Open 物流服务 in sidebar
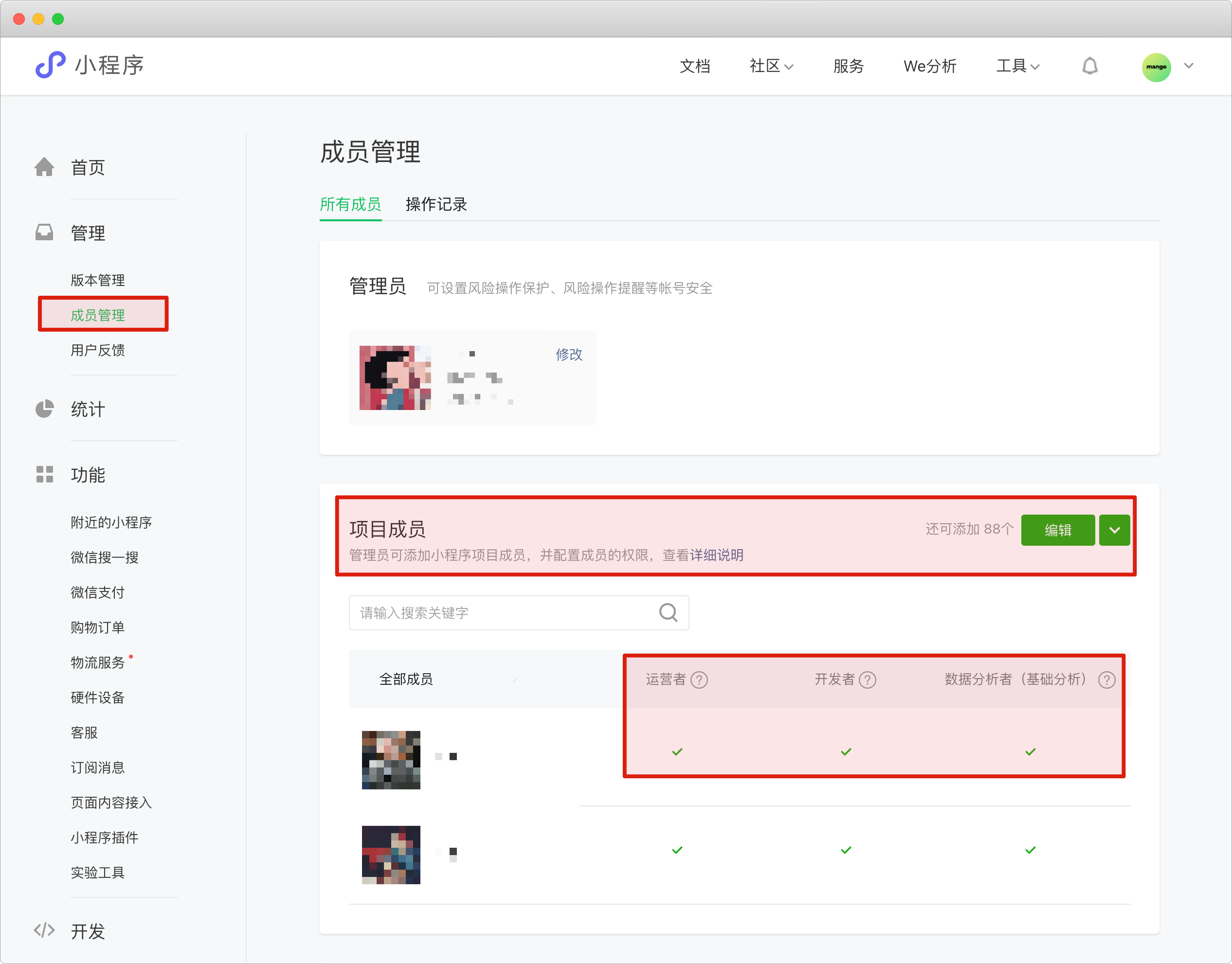This screenshot has width=1232, height=964. 97,662
